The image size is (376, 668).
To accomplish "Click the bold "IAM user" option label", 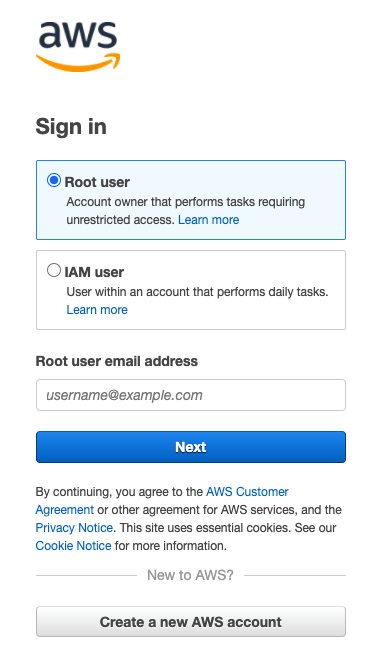I will tap(94, 272).
